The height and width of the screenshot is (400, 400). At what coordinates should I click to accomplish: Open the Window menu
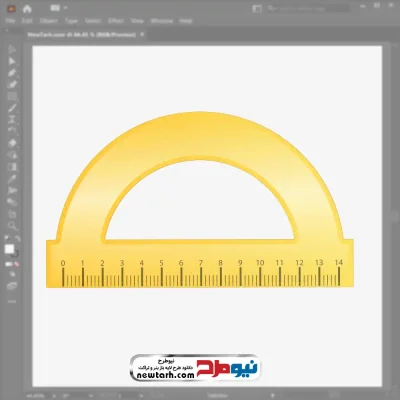point(162,21)
